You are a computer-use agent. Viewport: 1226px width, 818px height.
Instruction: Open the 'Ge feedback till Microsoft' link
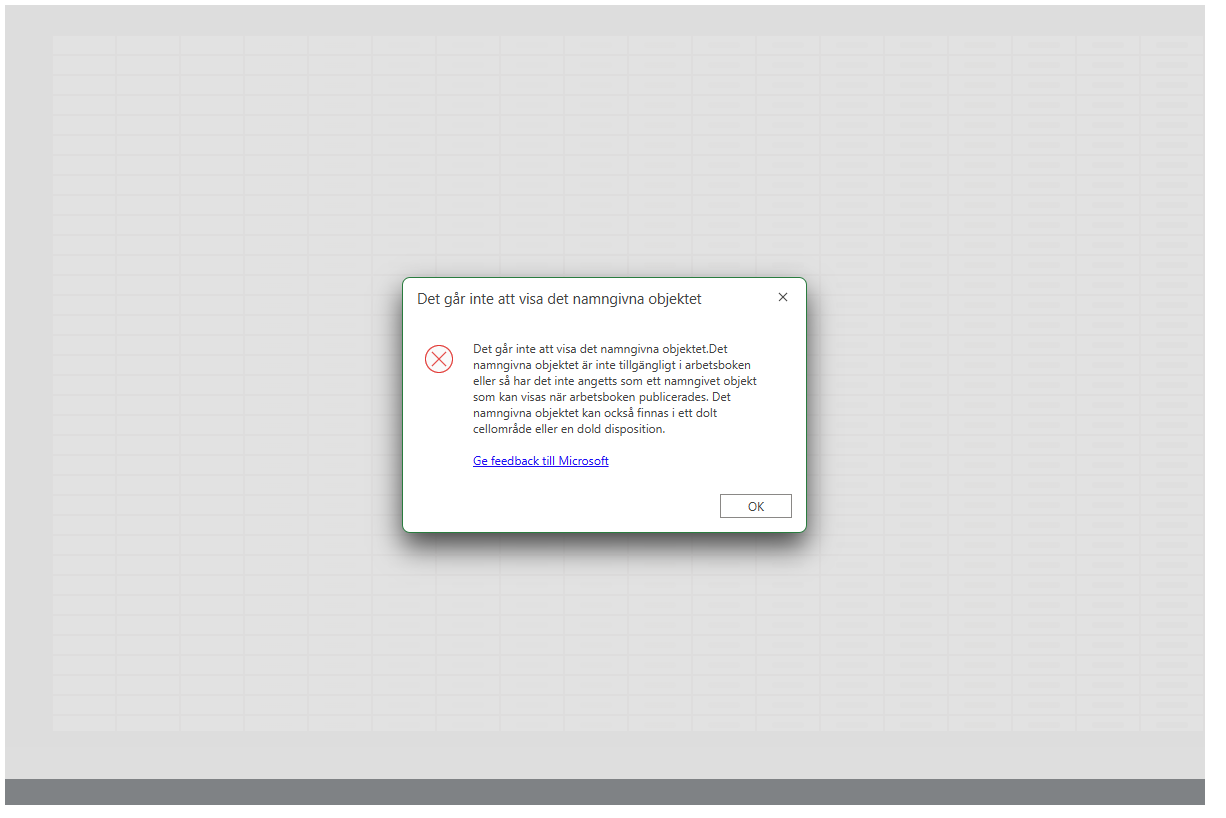coord(540,461)
